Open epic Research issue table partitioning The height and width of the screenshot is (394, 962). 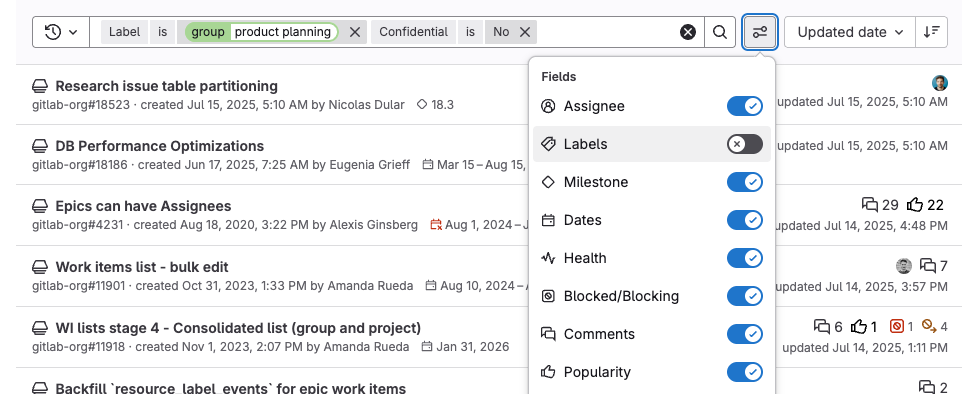166,86
